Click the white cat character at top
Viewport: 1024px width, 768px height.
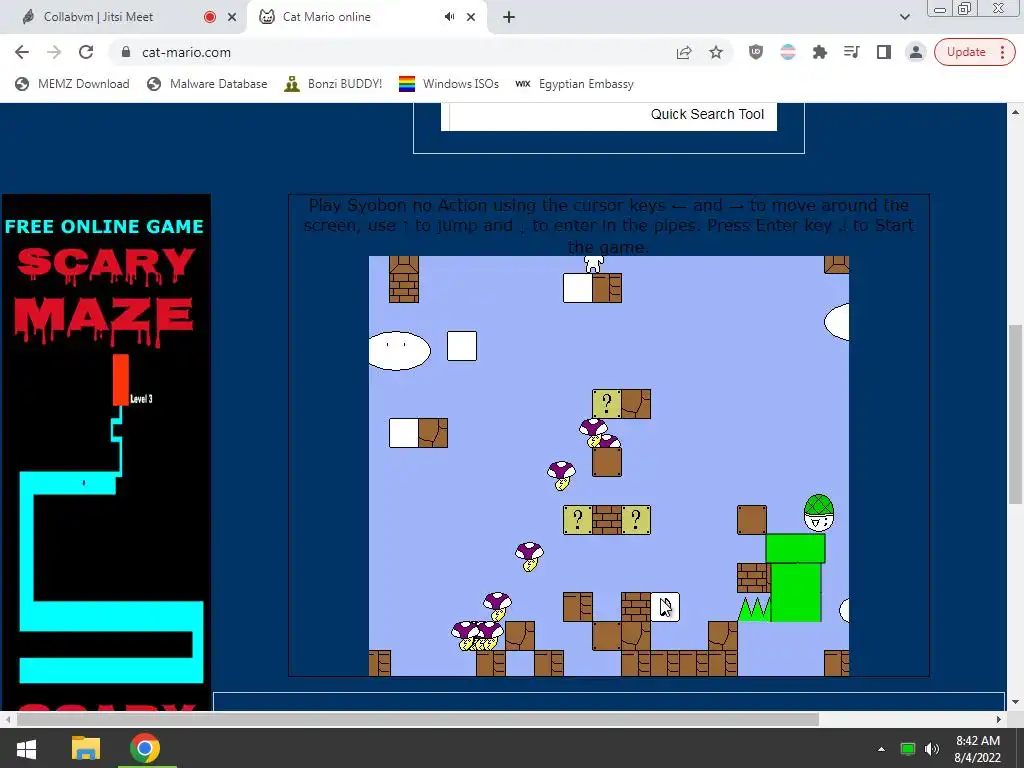pos(593,264)
